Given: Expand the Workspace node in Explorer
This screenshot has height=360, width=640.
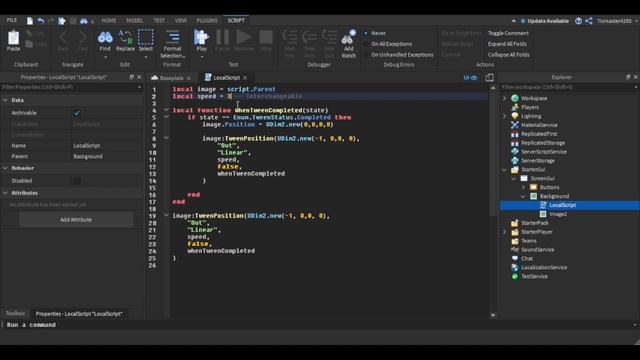Looking at the screenshot, I should [504, 98].
